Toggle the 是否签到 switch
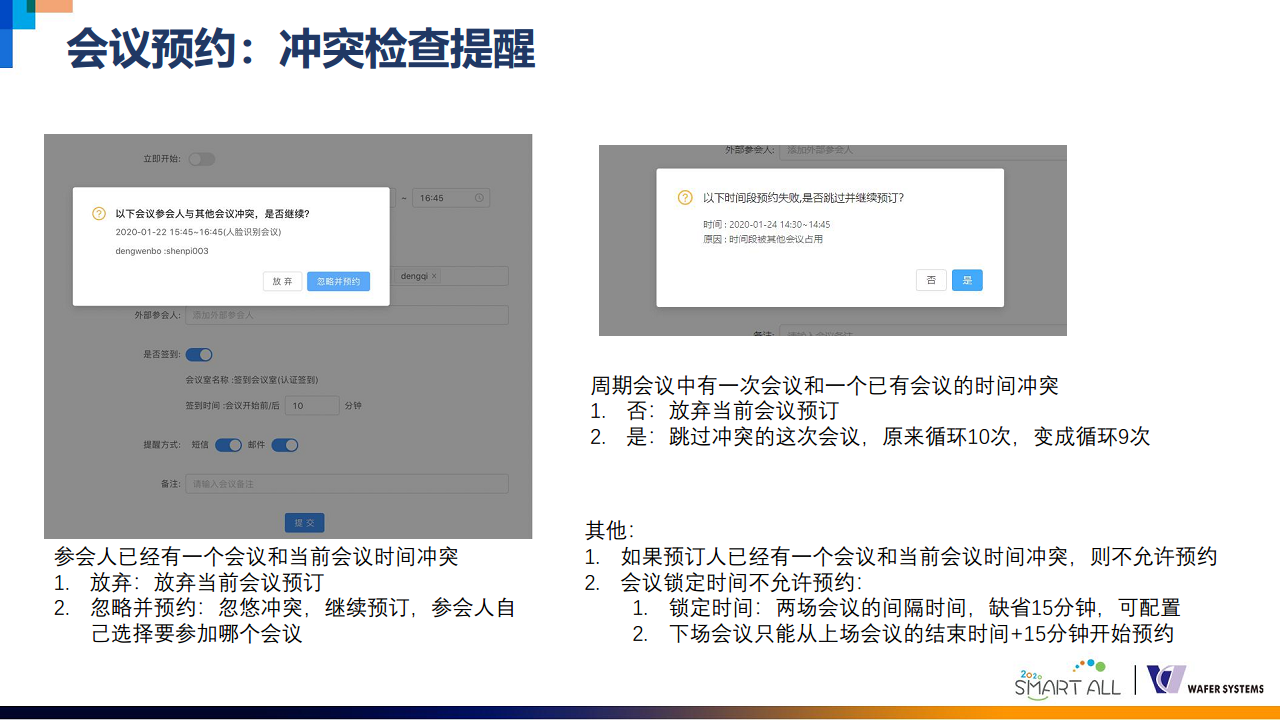 (199, 354)
